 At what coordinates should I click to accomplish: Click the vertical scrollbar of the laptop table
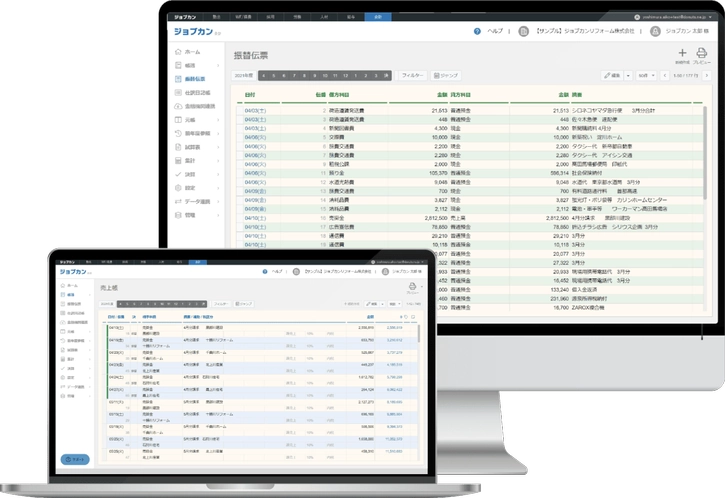(419, 333)
